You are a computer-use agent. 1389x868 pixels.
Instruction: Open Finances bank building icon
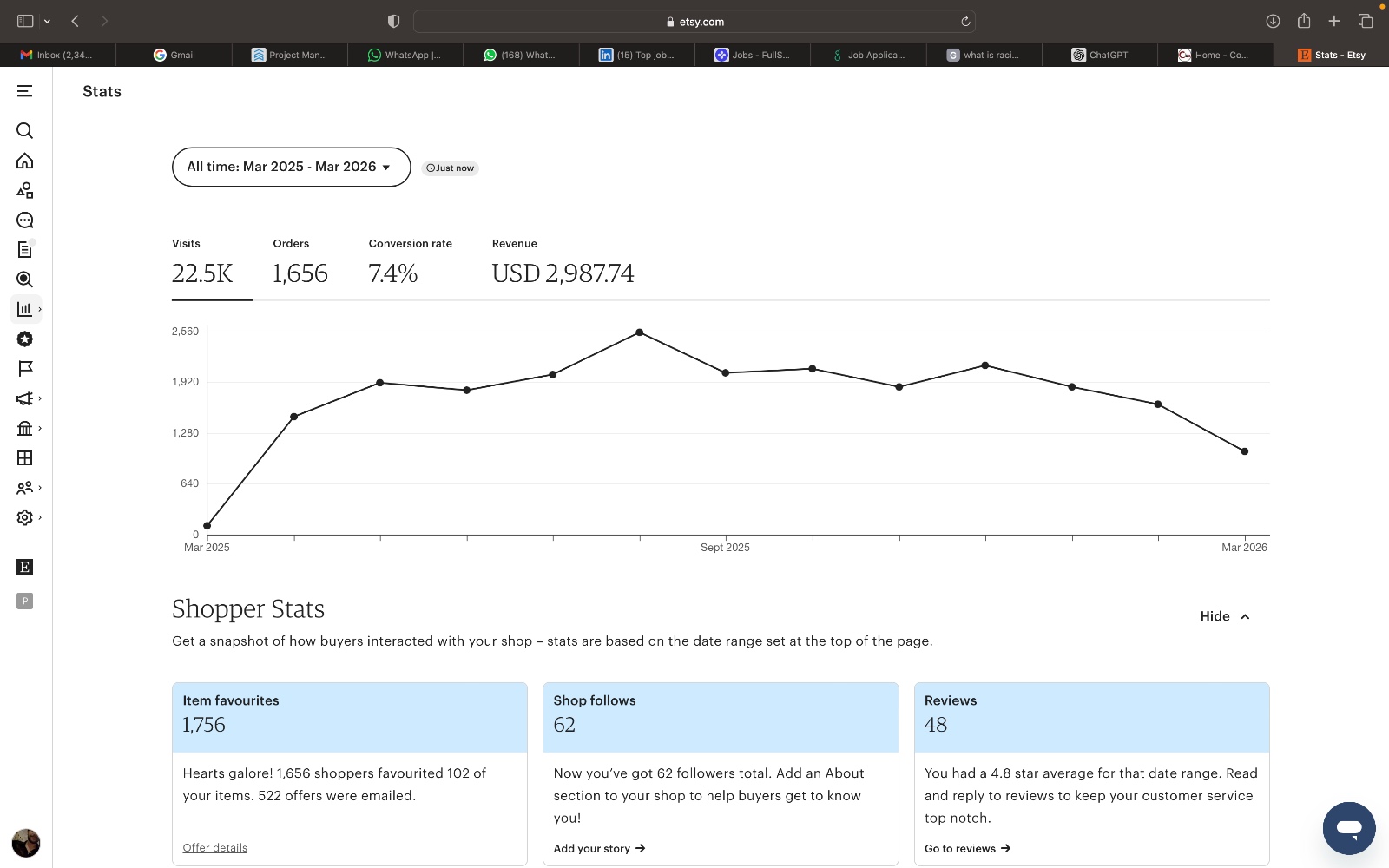25,428
